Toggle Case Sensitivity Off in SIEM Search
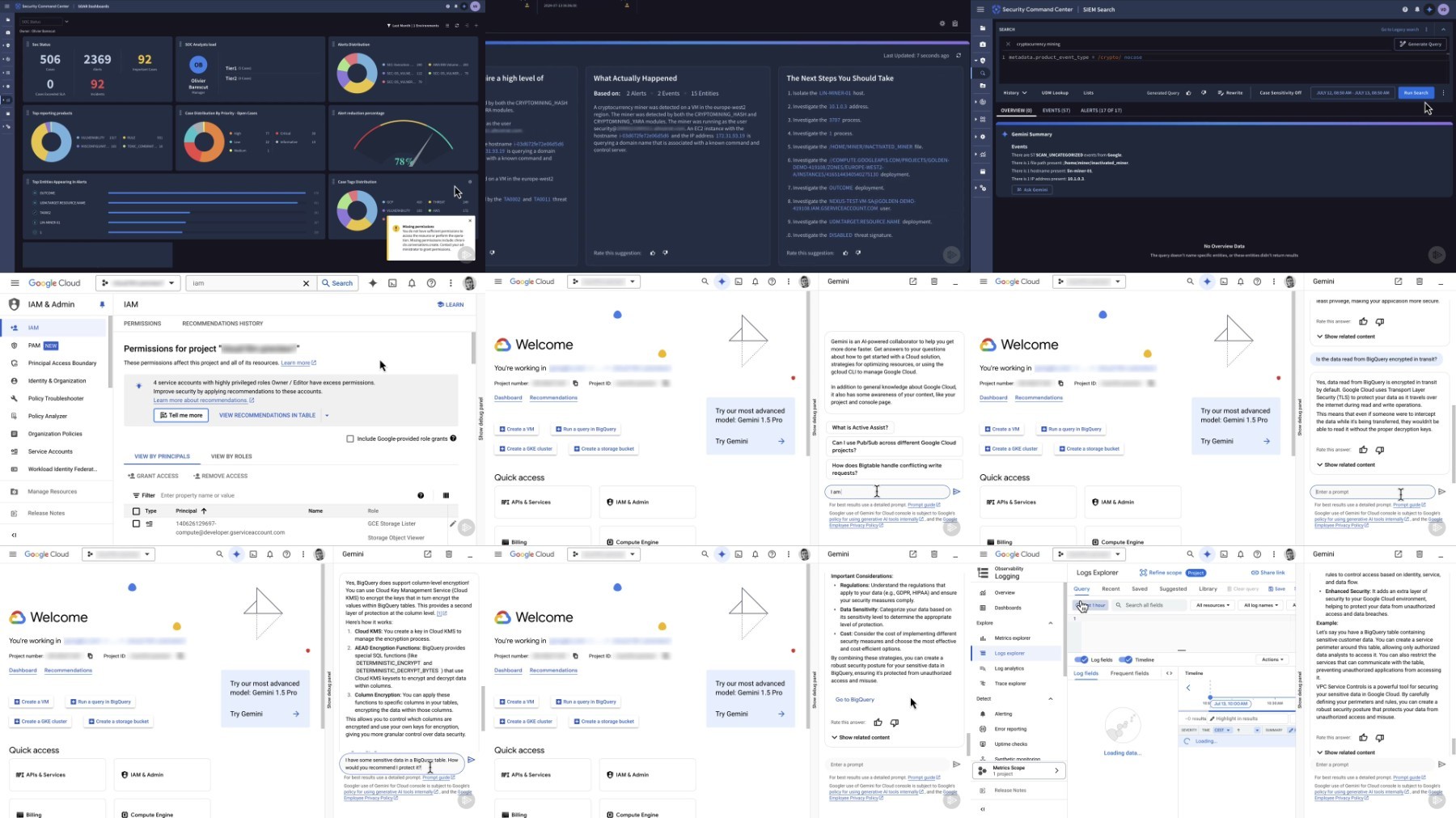Image resolution: width=1456 pixels, height=818 pixels. click(x=1280, y=93)
